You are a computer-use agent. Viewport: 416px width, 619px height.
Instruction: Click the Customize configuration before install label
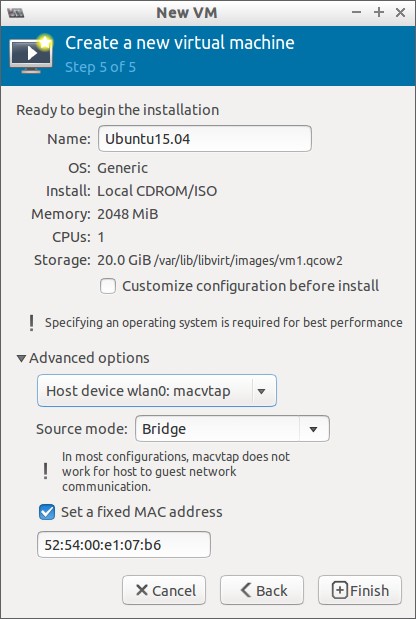(251, 286)
